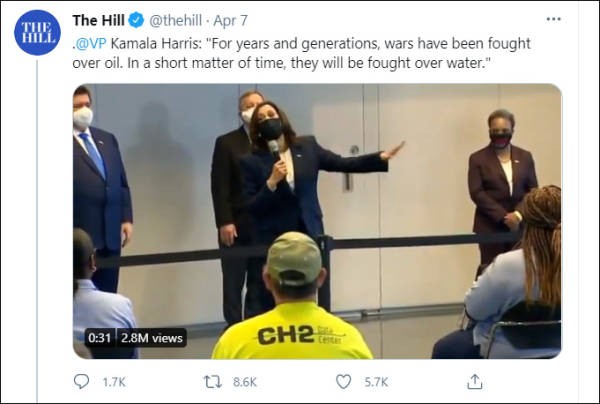Open The Hill account name link

(99, 20)
